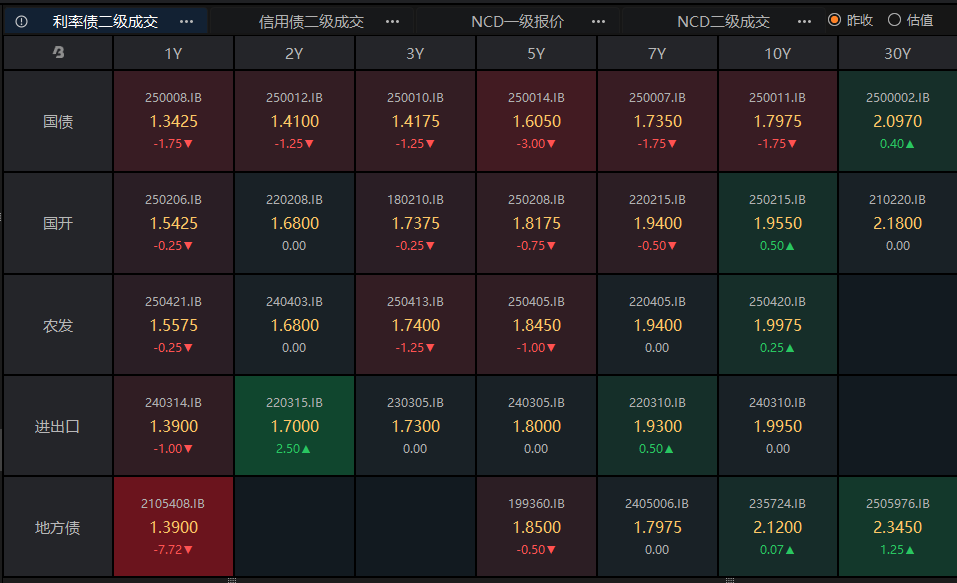The image size is (957, 583).
Task: Open the 240305.IB cell at 1.8000
Action: point(536,426)
